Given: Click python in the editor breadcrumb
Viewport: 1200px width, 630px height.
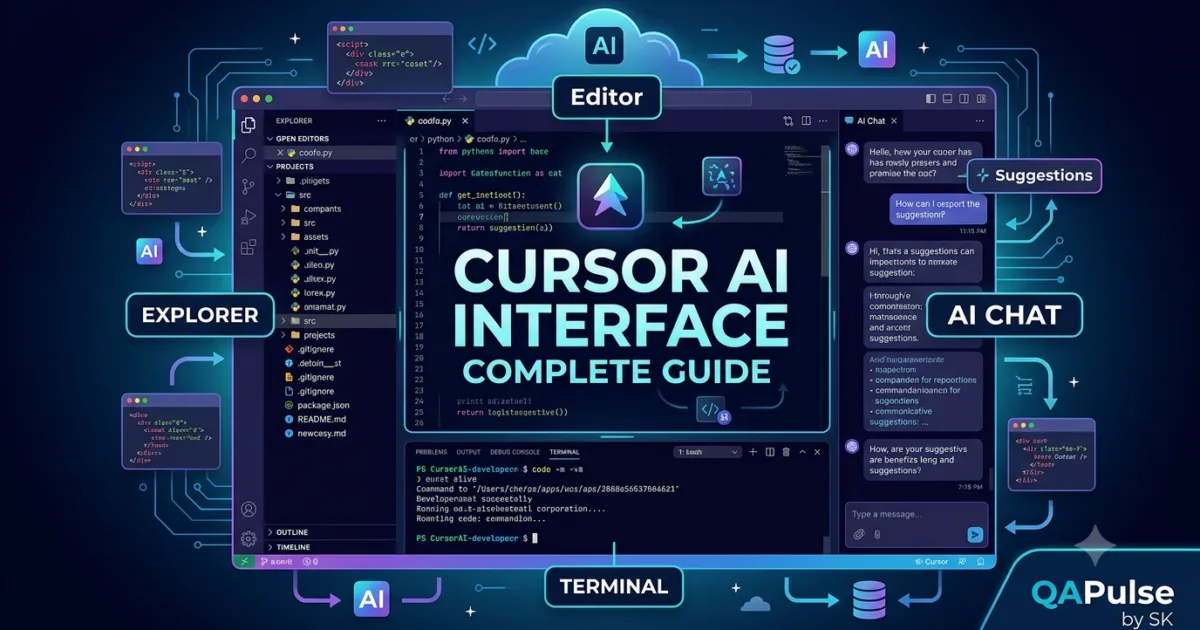Looking at the screenshot, I should [442, 139].
